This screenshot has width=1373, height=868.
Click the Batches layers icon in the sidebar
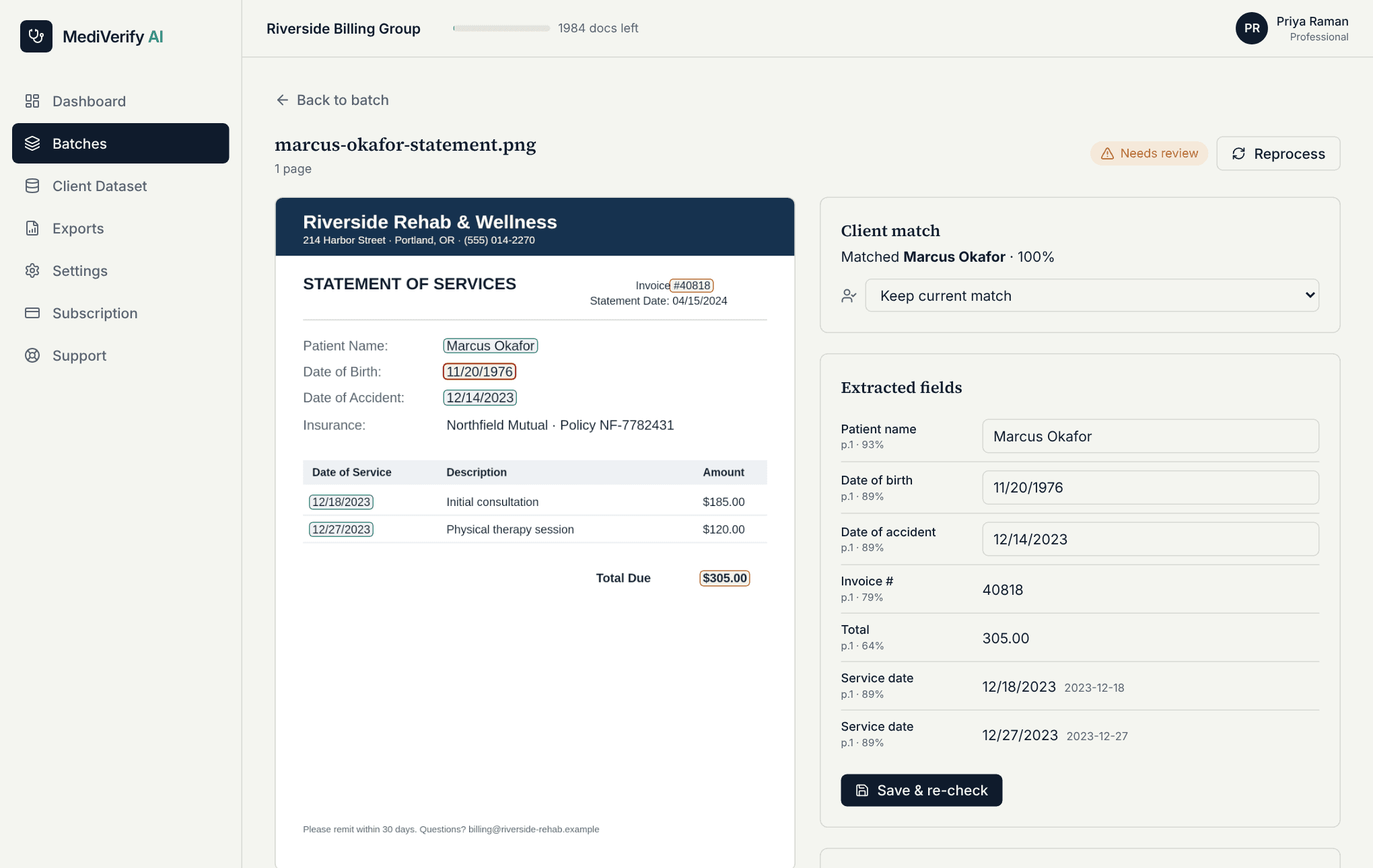click(x=32, y=143)
